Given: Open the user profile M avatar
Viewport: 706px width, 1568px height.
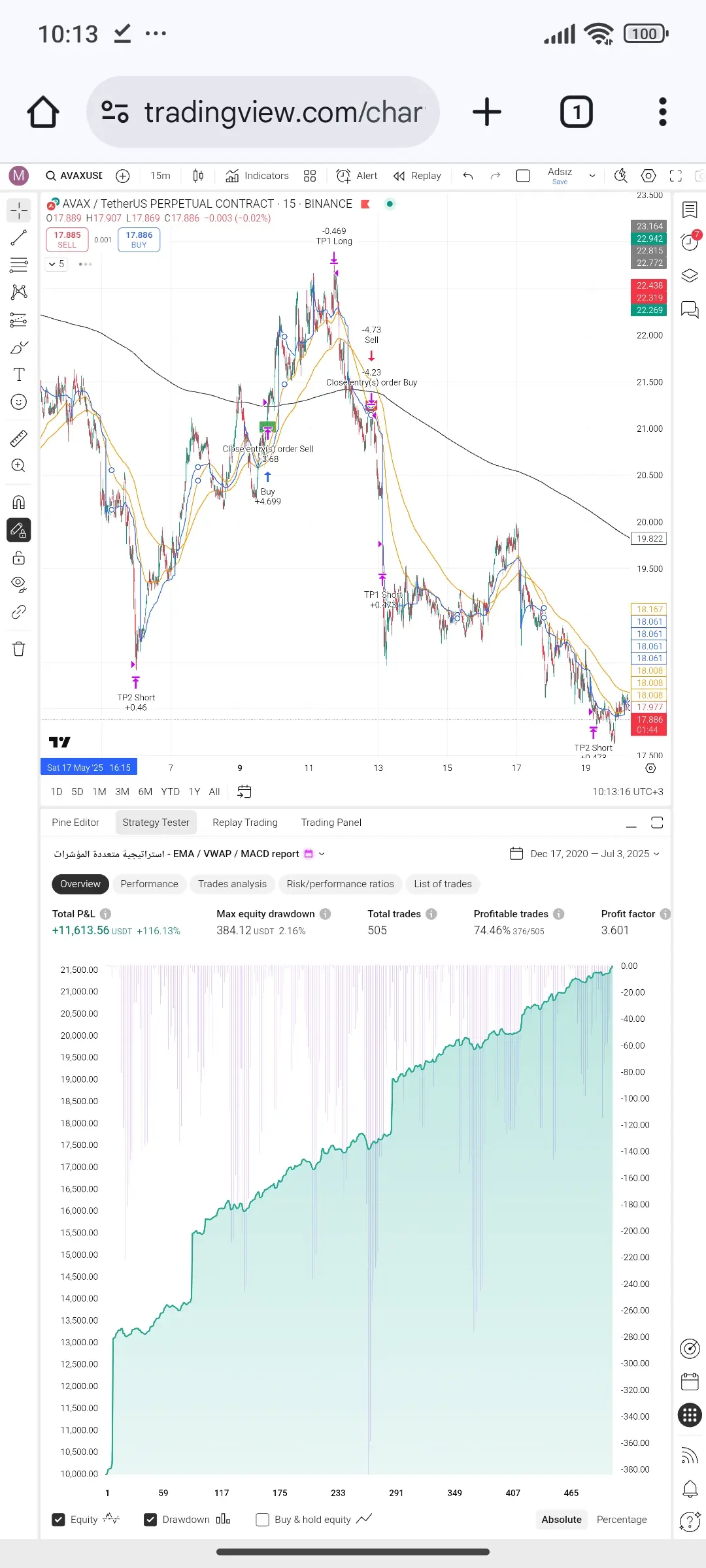Looking at the screenshot, I should 18,175.
